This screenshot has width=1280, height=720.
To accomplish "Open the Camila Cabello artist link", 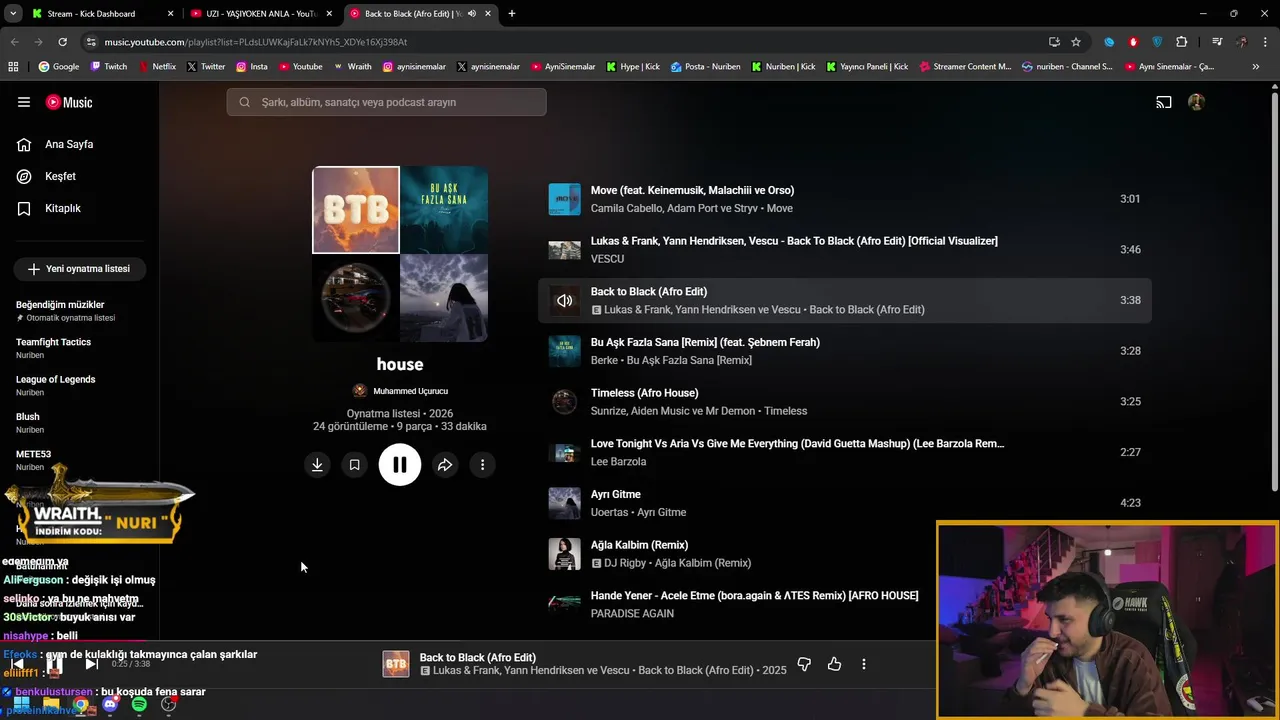I will pyautogui.click(x=626, y=208).
